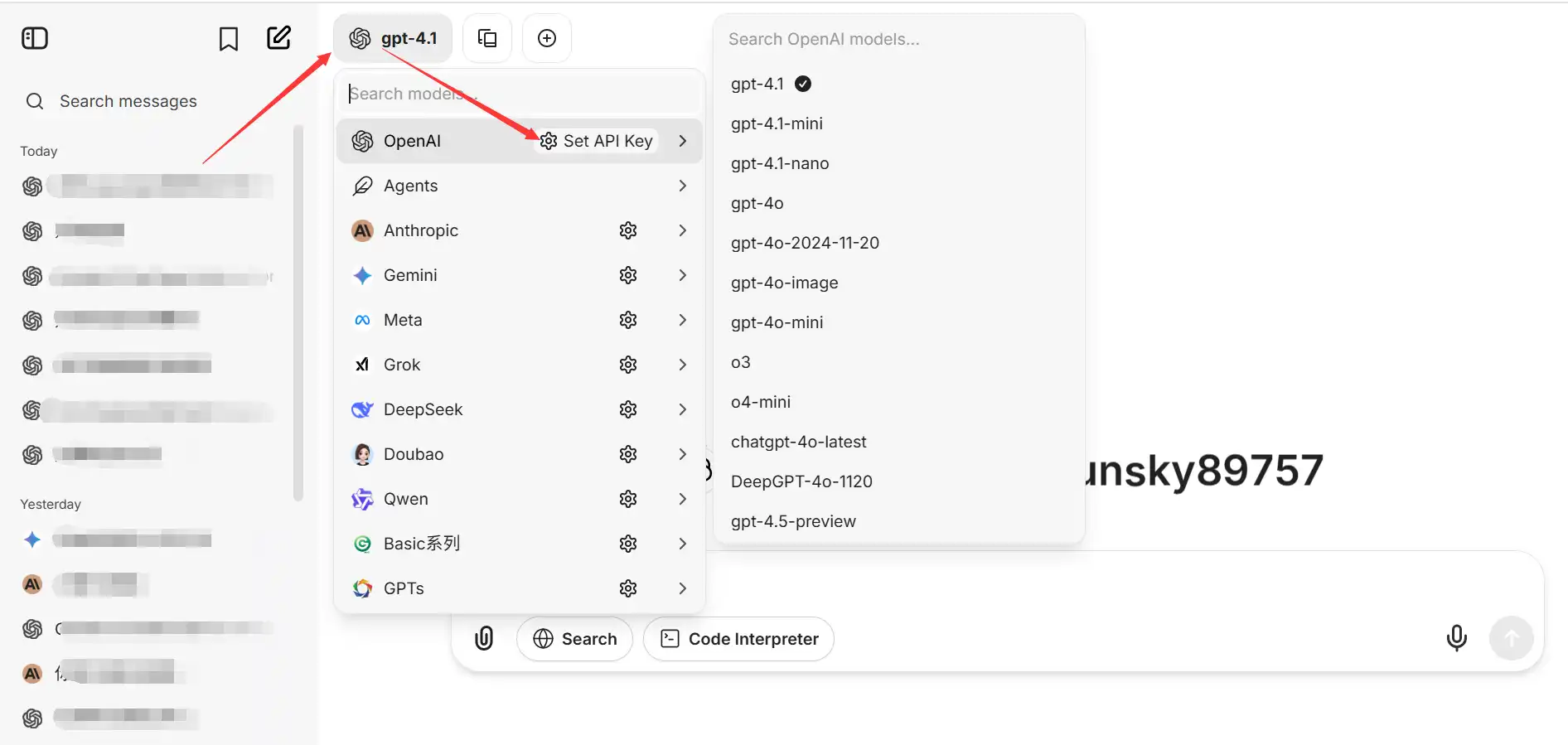Expand the GPTs submenu chevron
The width and height of the screenshot is (1568, 745).
tap(682, 588)
